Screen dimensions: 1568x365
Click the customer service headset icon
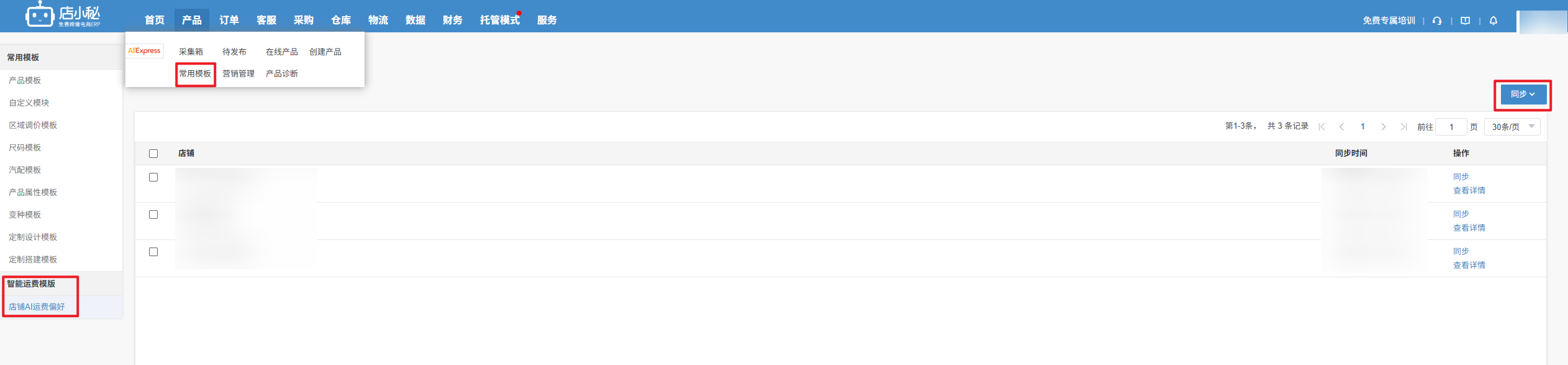(1437, 21)
